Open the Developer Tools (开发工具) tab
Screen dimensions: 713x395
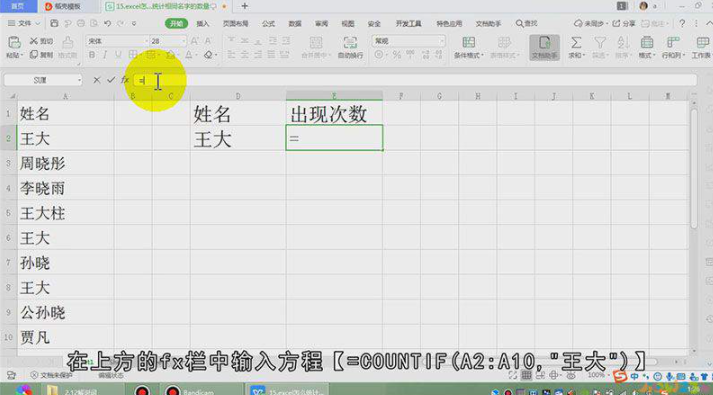[x=408, y=24]
